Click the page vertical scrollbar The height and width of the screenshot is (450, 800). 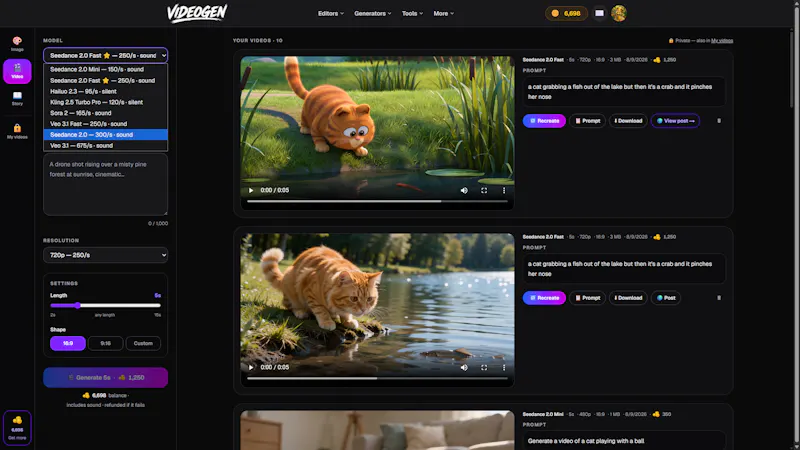pos(795,224)
